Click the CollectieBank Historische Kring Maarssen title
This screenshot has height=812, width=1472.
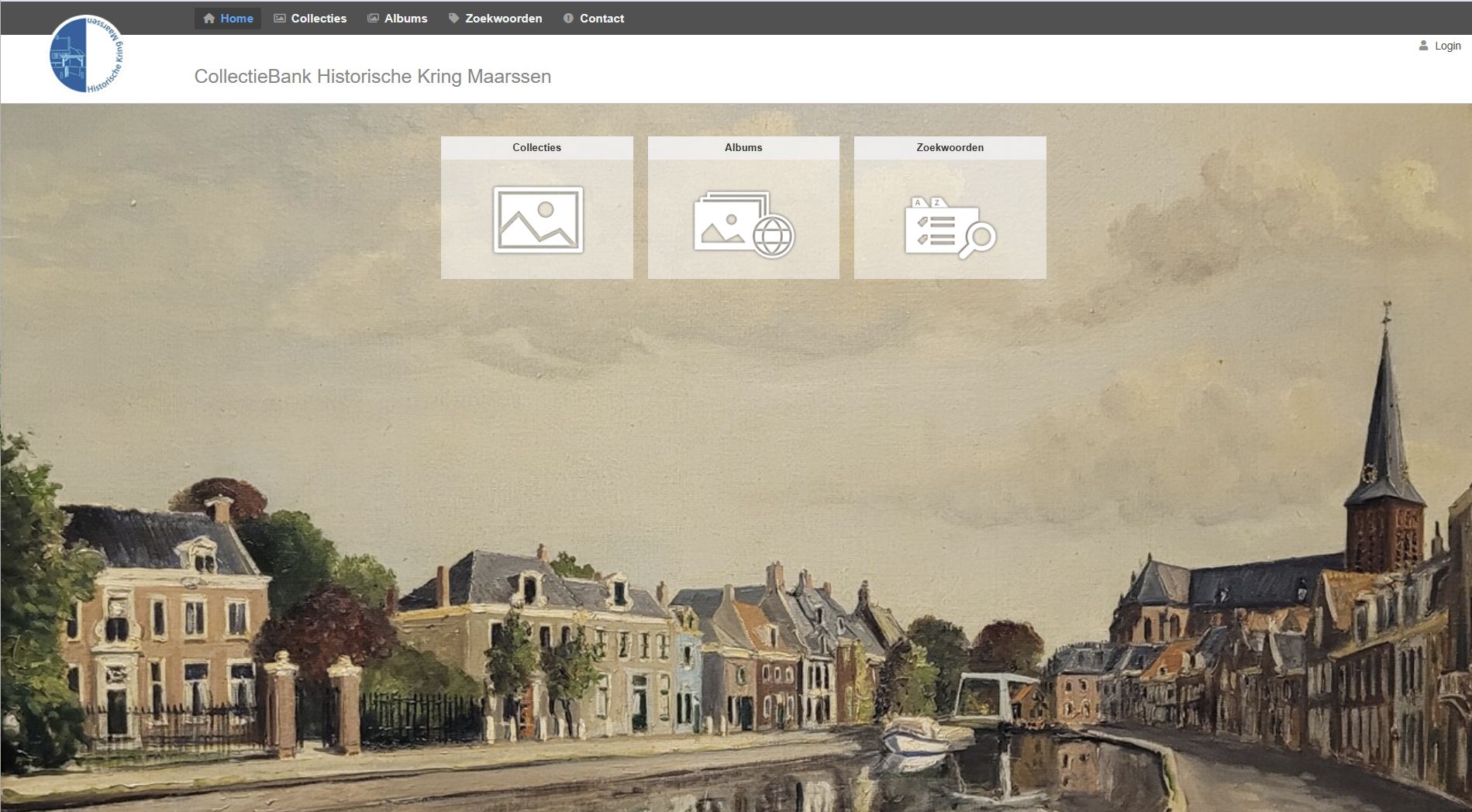(x=372, y=77)
